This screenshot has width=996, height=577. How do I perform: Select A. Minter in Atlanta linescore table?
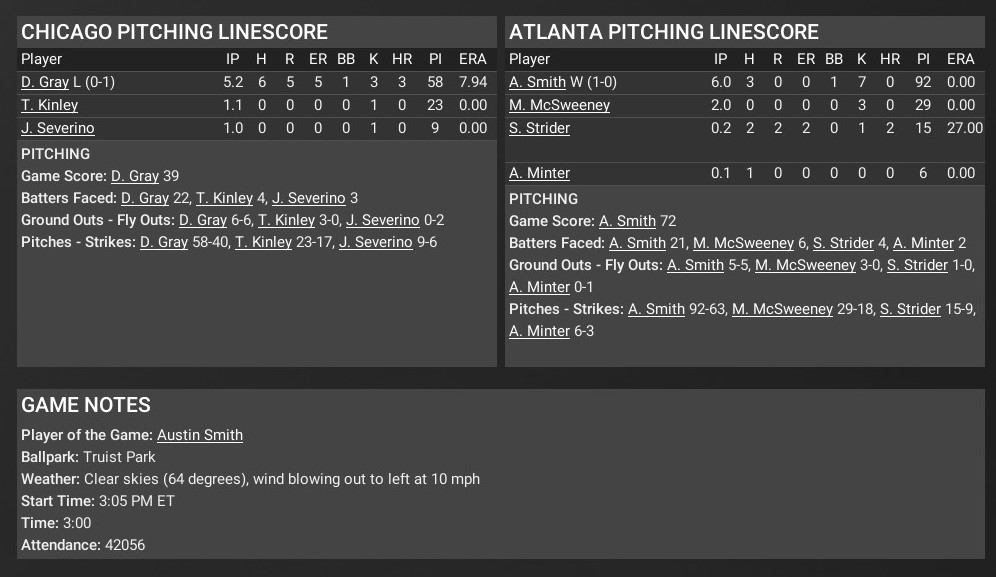pyautogui.click(x=539, y=173)
